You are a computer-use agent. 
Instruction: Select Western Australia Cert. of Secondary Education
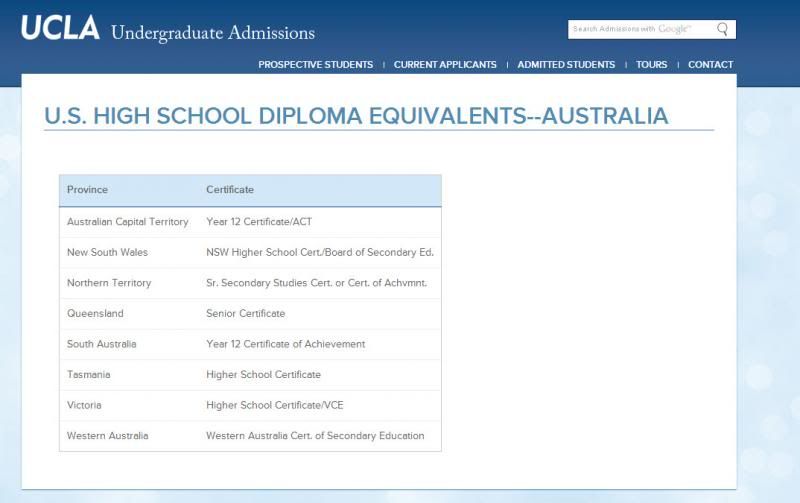pos(315,436)
